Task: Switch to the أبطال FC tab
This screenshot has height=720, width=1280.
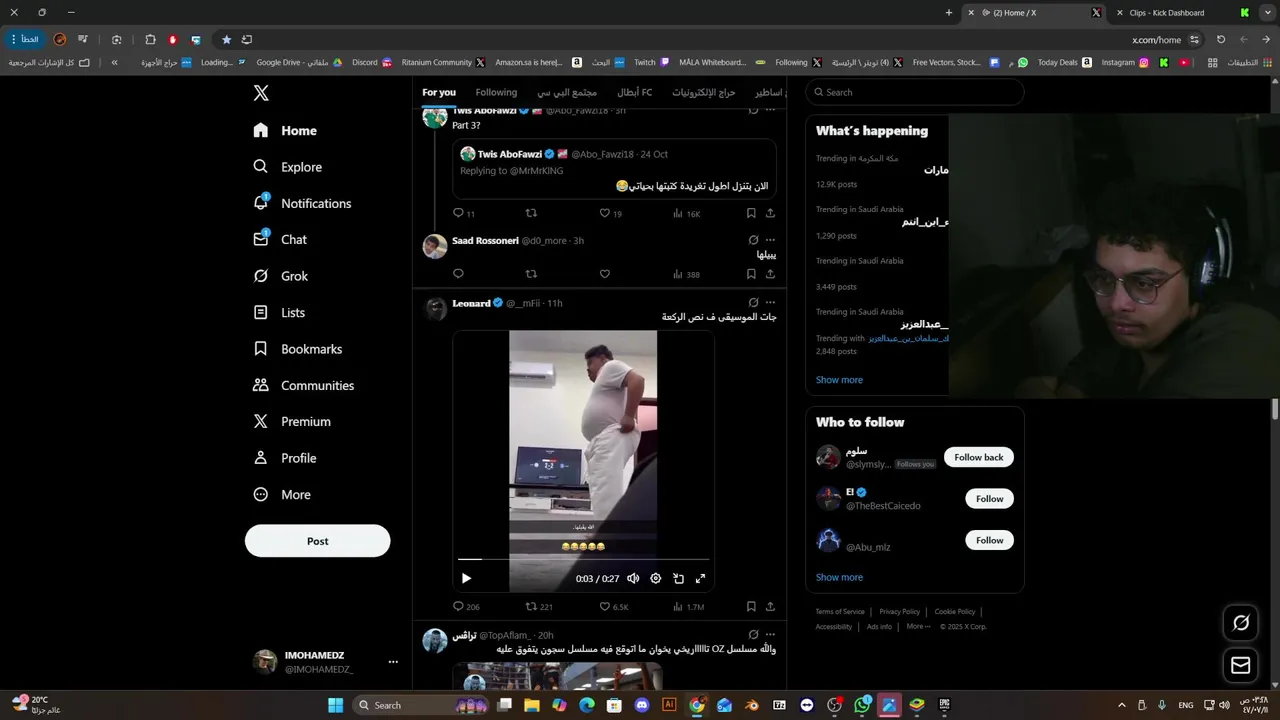Action: click(x=634, y=92)
